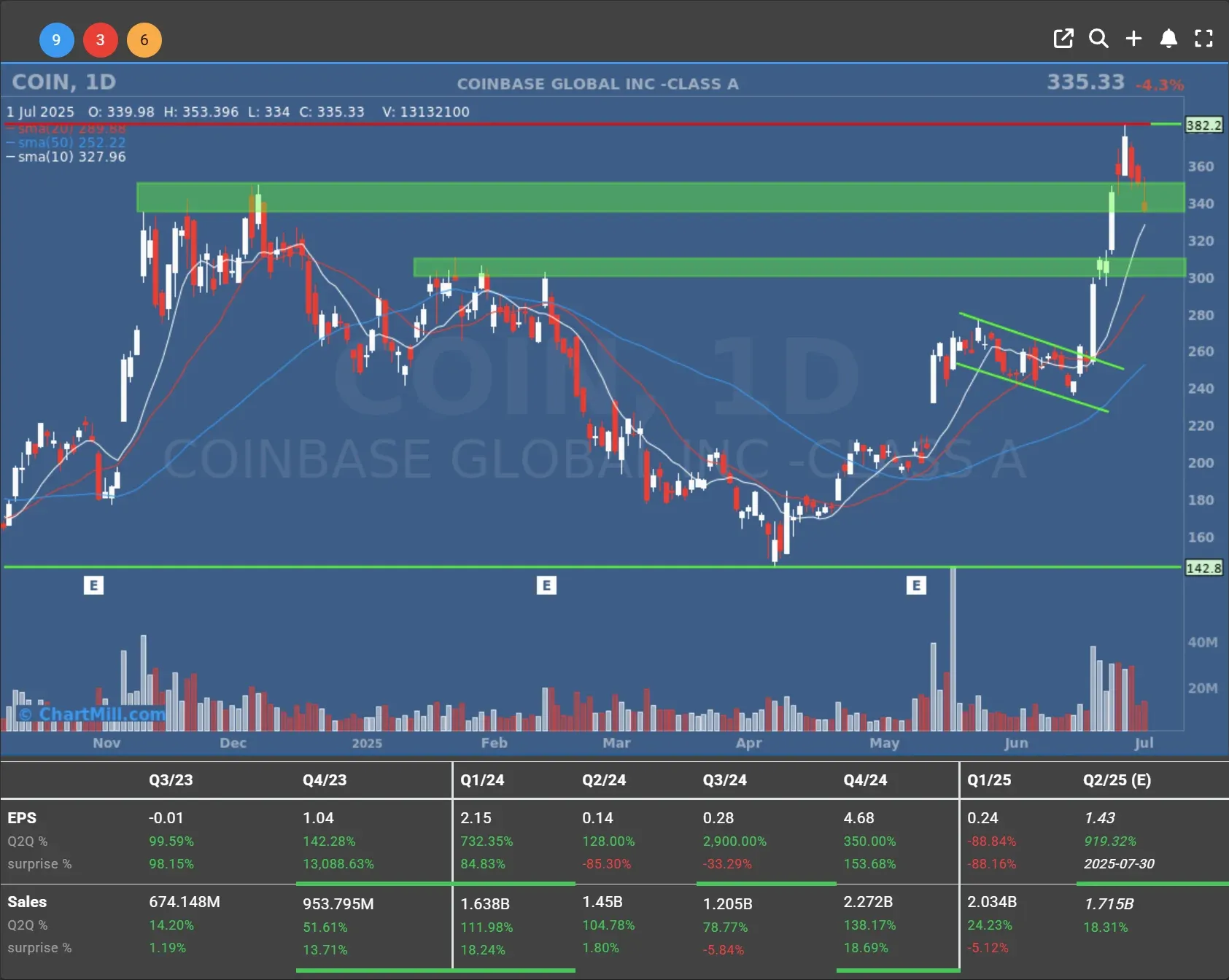Click EPS value 2.15 for Q1/24
The width and height of the screenshot is (1229, 980).
click(x=476, y=818)
